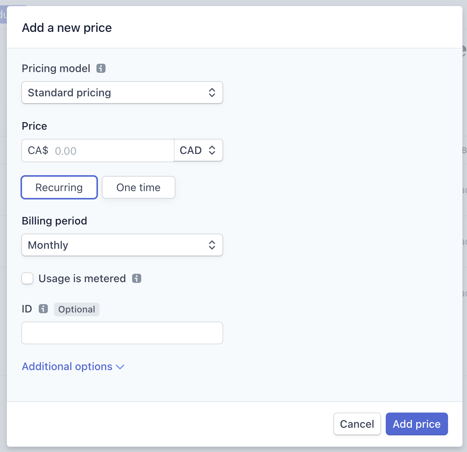
Task: Click chevron icon next to Additional options
Action: pos(120,367)
